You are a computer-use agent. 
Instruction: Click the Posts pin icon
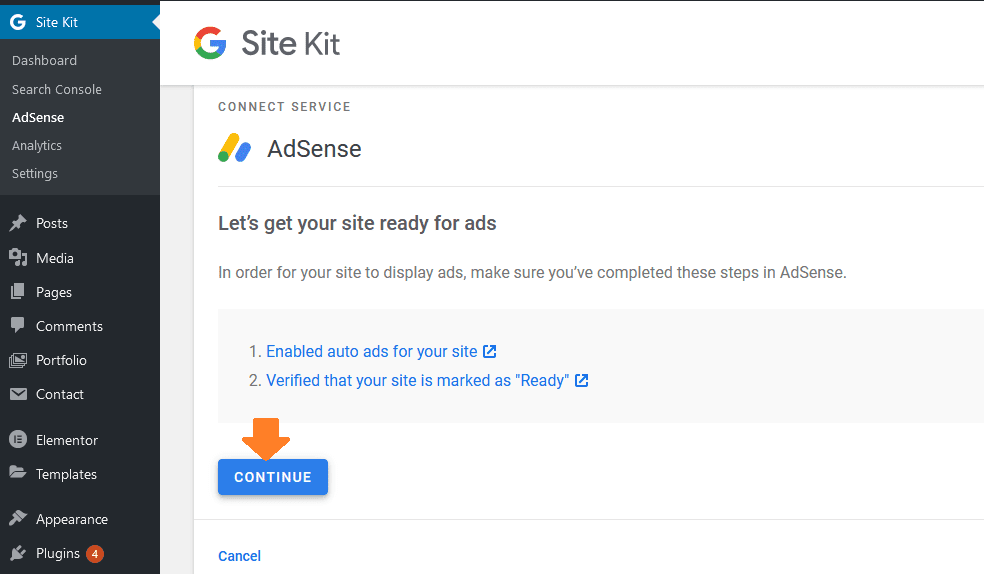coord(18,223)
